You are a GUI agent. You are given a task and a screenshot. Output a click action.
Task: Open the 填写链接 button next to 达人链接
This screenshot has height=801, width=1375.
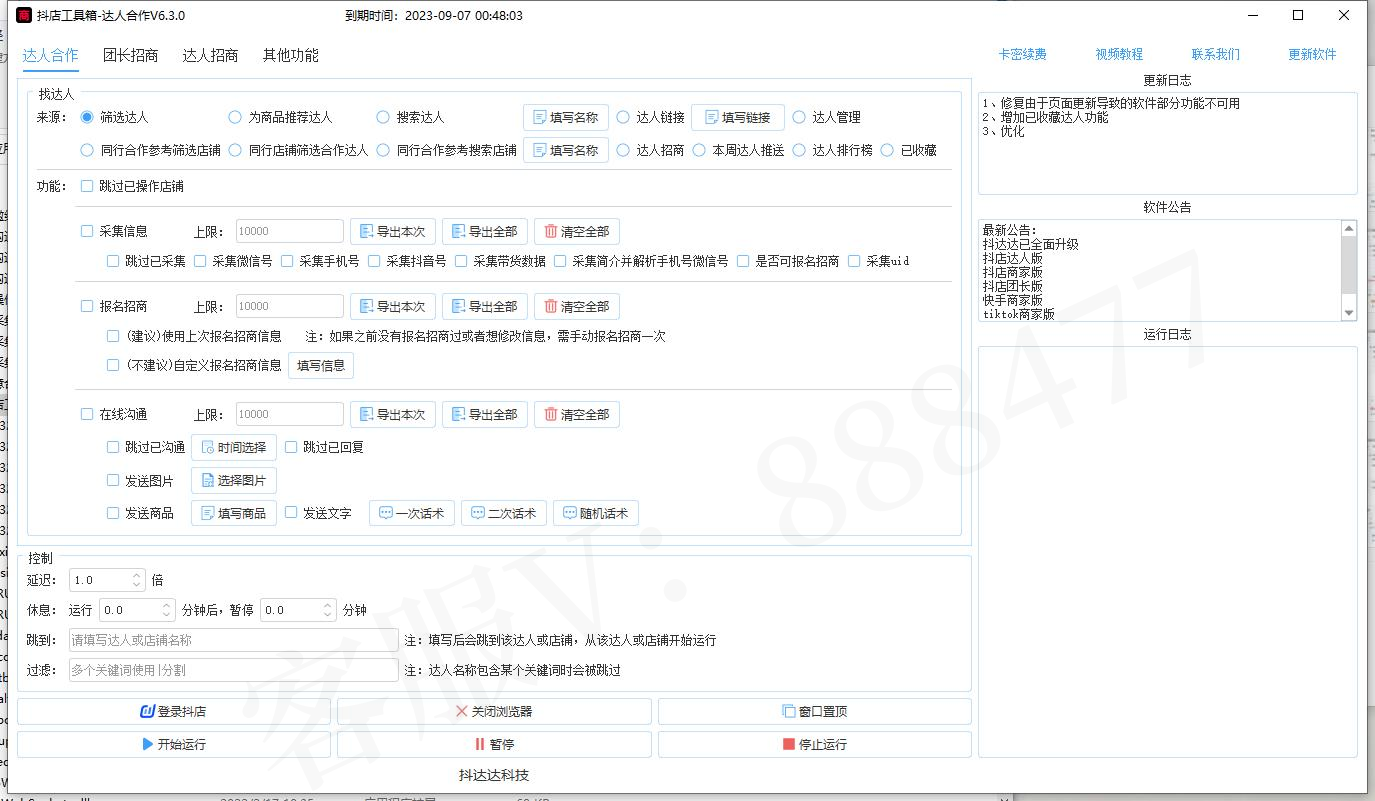(738, 117)
